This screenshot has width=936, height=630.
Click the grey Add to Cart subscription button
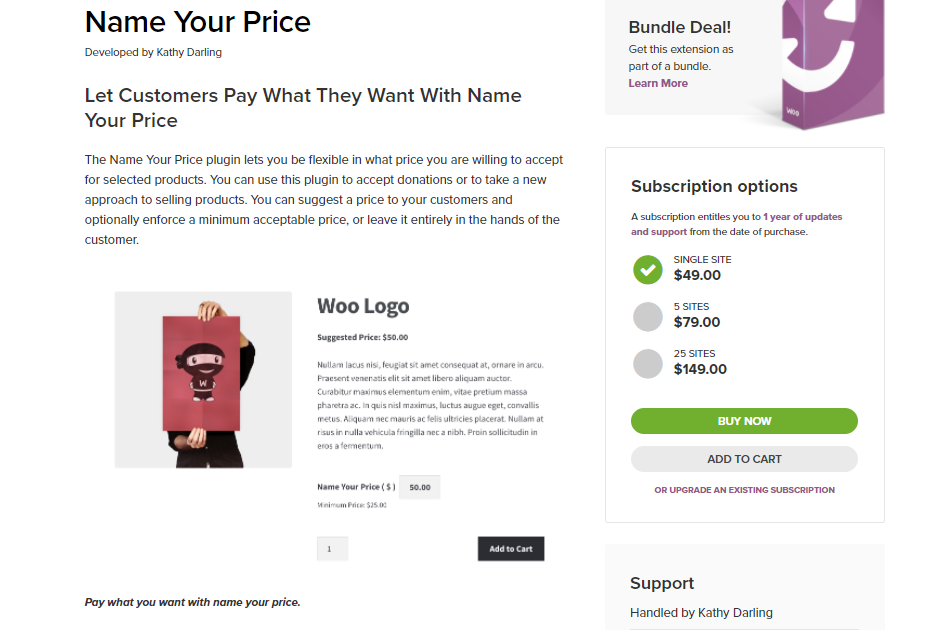744,459
